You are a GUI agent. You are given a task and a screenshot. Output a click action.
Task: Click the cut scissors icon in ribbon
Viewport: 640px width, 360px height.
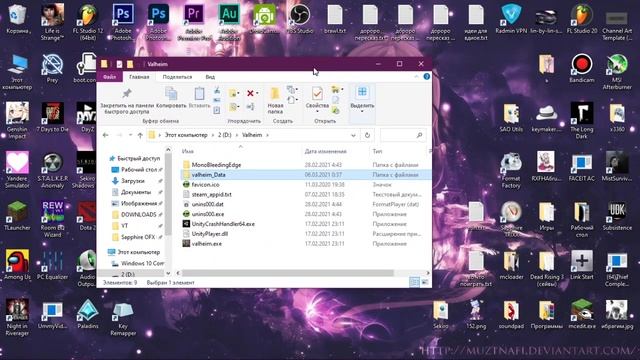pyautogui.click(x=217, y=90)
